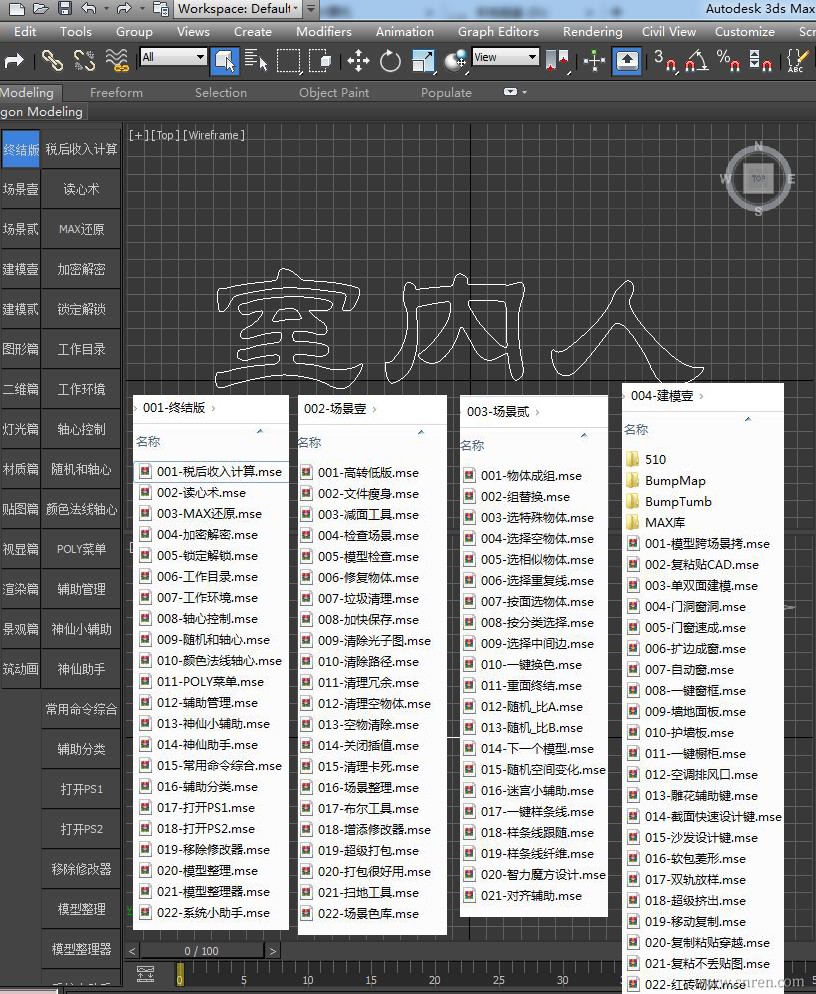Step the time slider back with left arrow
Screen dimensions: 816x994
tap(132, 951)
